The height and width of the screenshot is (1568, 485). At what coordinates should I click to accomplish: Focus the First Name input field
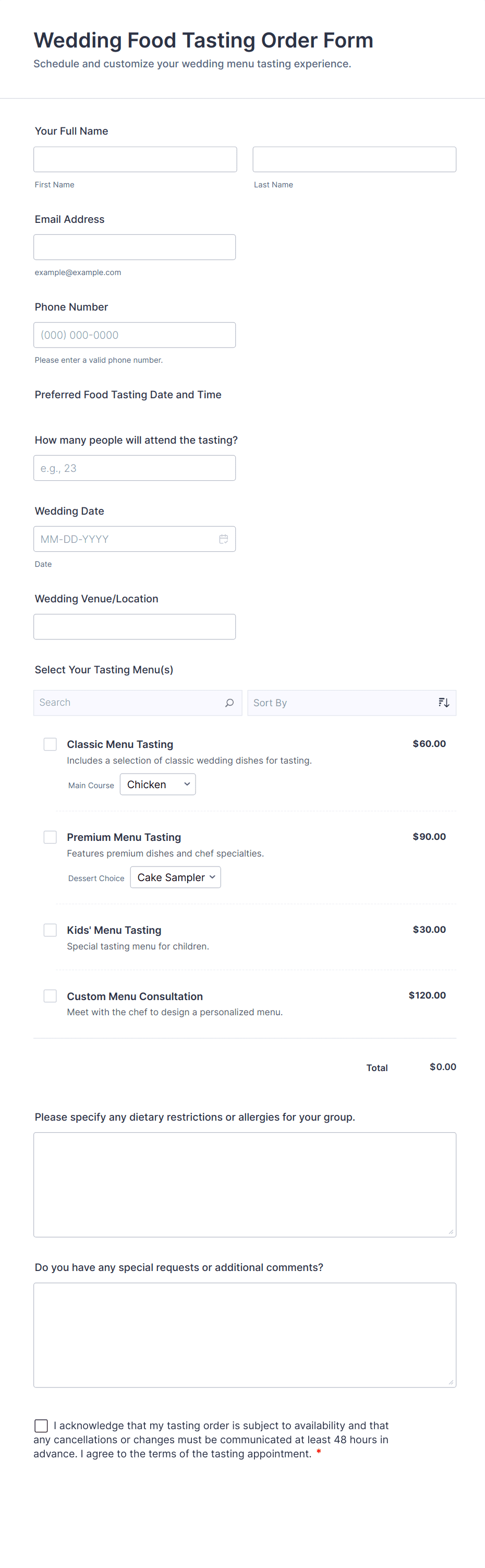[135, 160]
